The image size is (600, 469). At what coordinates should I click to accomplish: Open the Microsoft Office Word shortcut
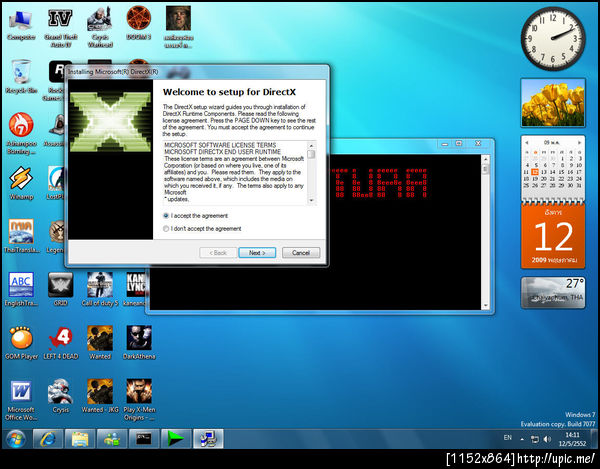pos(21,400)
